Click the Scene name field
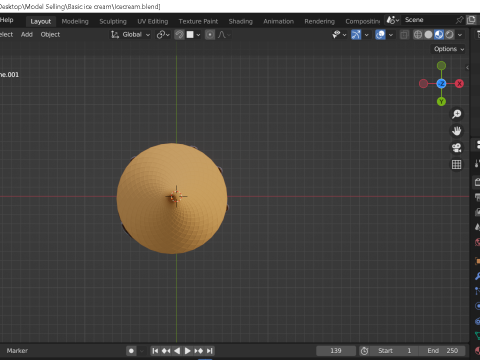The width and height of the screenshot is (480, 360). pos(427,20)
